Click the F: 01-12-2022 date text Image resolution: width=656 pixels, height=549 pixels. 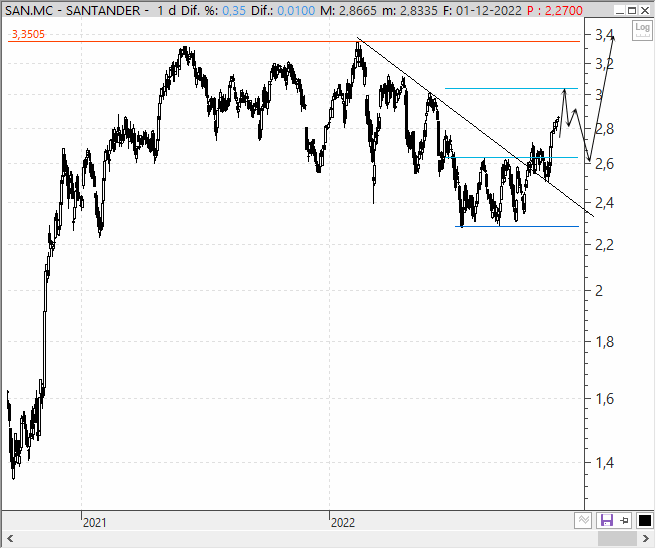482,10
